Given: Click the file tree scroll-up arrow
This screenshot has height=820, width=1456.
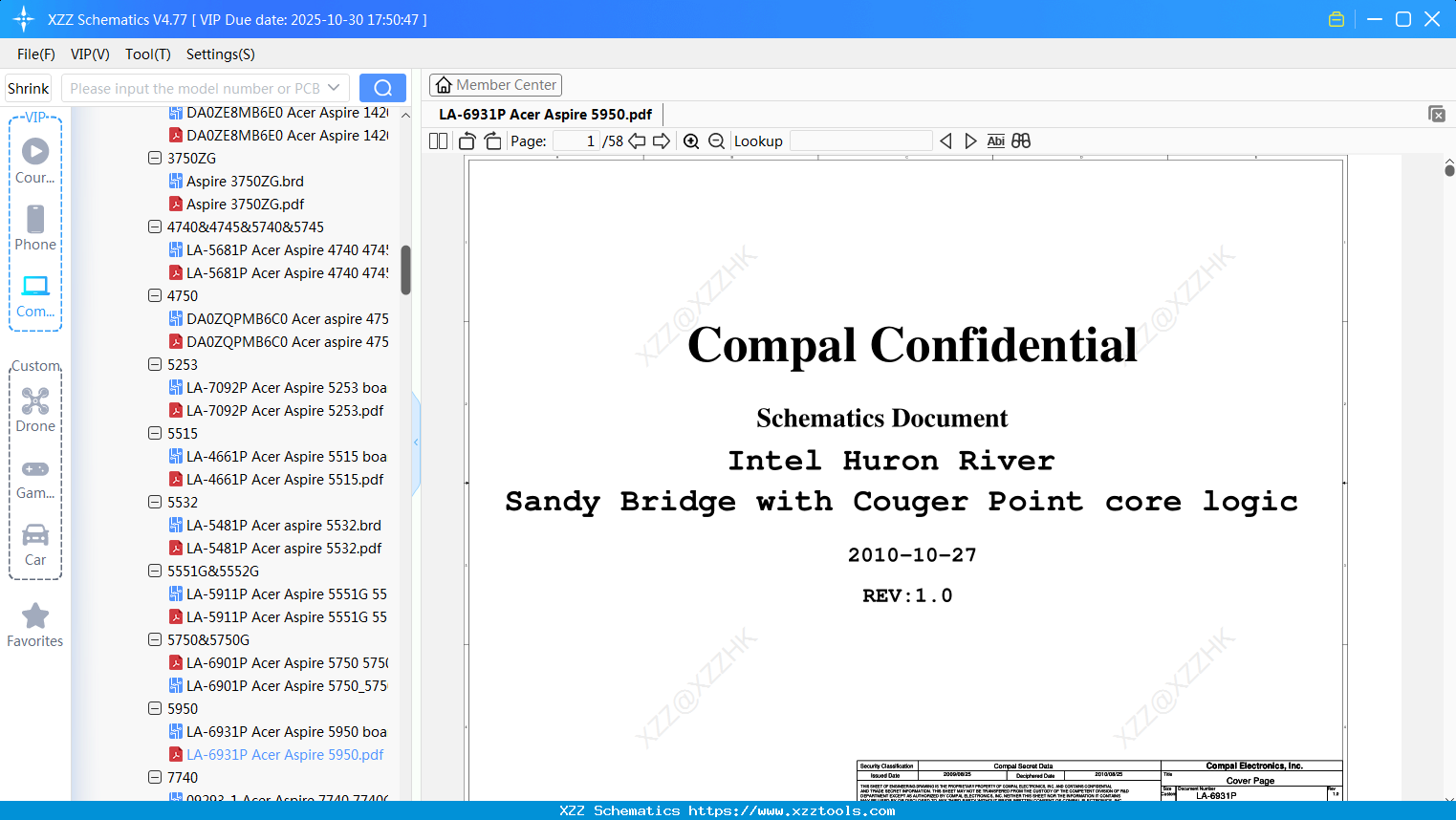Looking at the screenshot, I should pyautogui.click(x=405, y=115).
